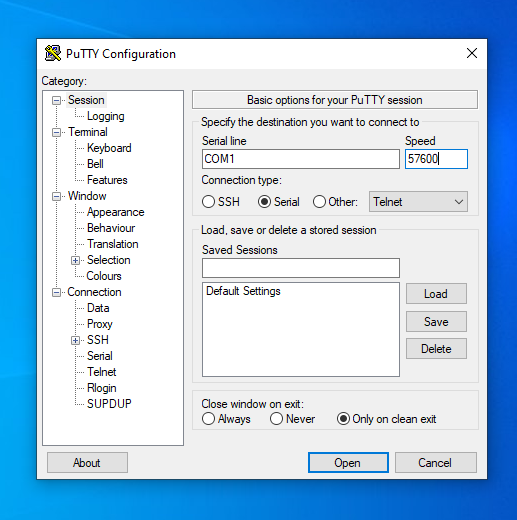Open the Proxy settings category
517x520 pixels.
pos(100,324)
